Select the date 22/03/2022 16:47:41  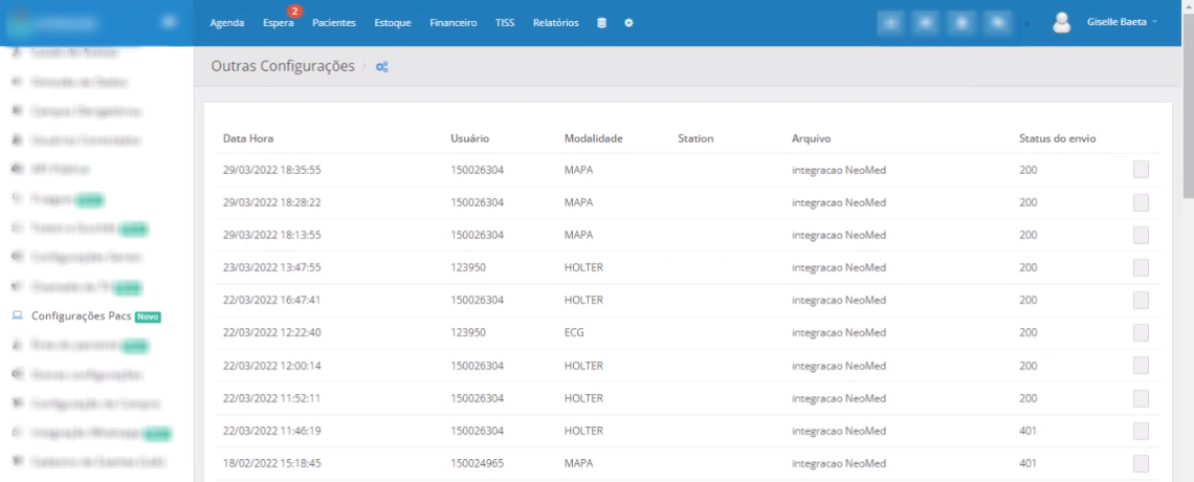pos(272,300)
